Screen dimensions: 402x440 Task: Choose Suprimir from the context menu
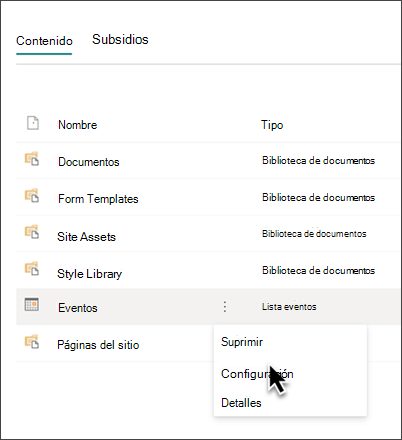pos(242,342)
